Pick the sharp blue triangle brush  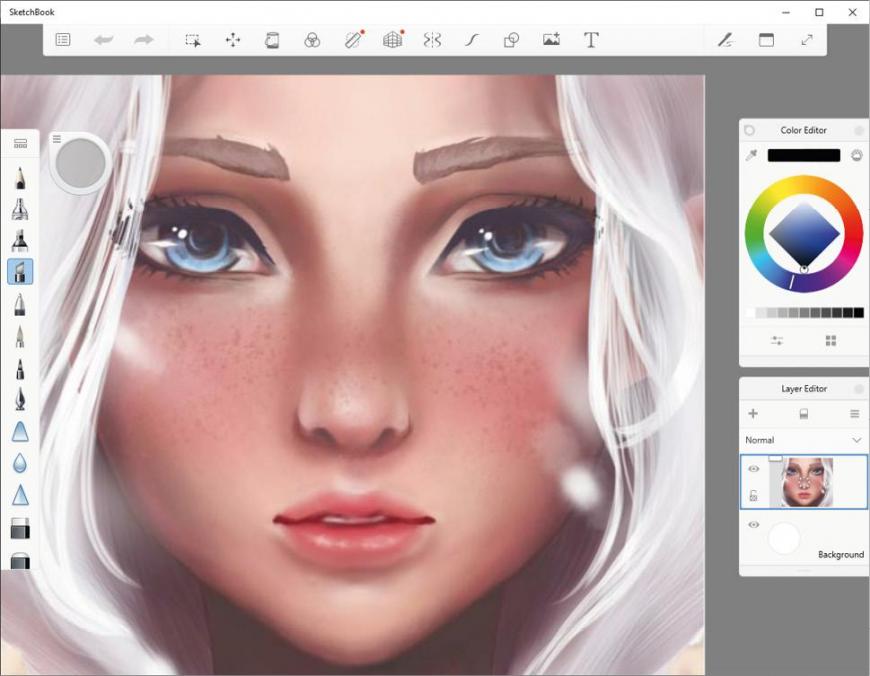pyautogui.click(x=20, y=495)
